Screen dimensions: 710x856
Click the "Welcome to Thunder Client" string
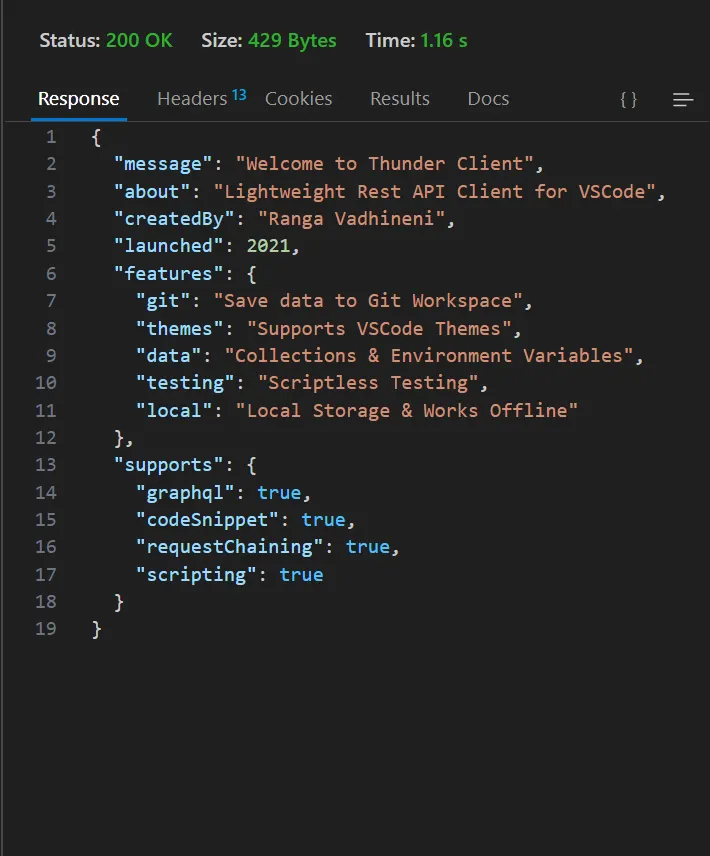tap(384, 164)
